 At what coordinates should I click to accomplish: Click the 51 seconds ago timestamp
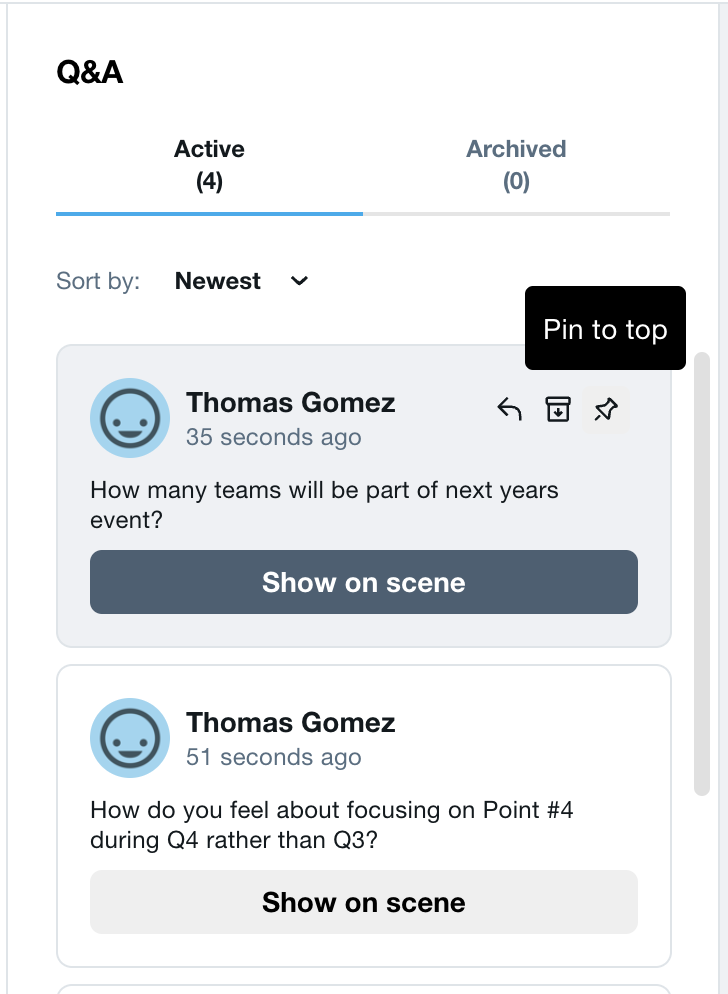(273, 757)
